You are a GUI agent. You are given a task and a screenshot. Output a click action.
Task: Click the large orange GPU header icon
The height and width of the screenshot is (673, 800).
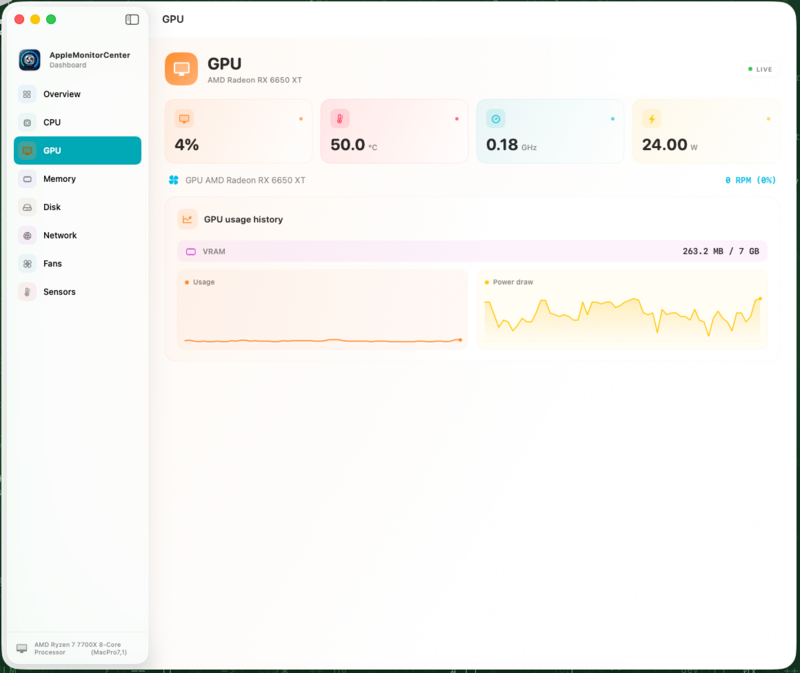(181, 69)
